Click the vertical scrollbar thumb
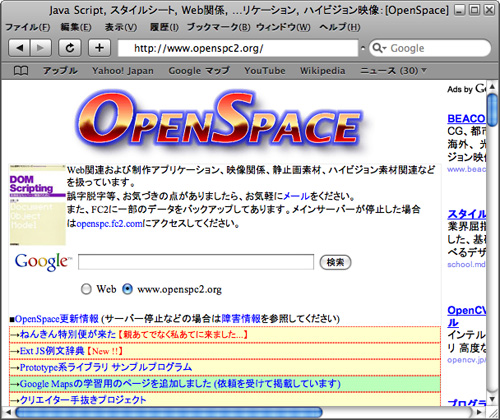500x420 pixels. (492, 109)
